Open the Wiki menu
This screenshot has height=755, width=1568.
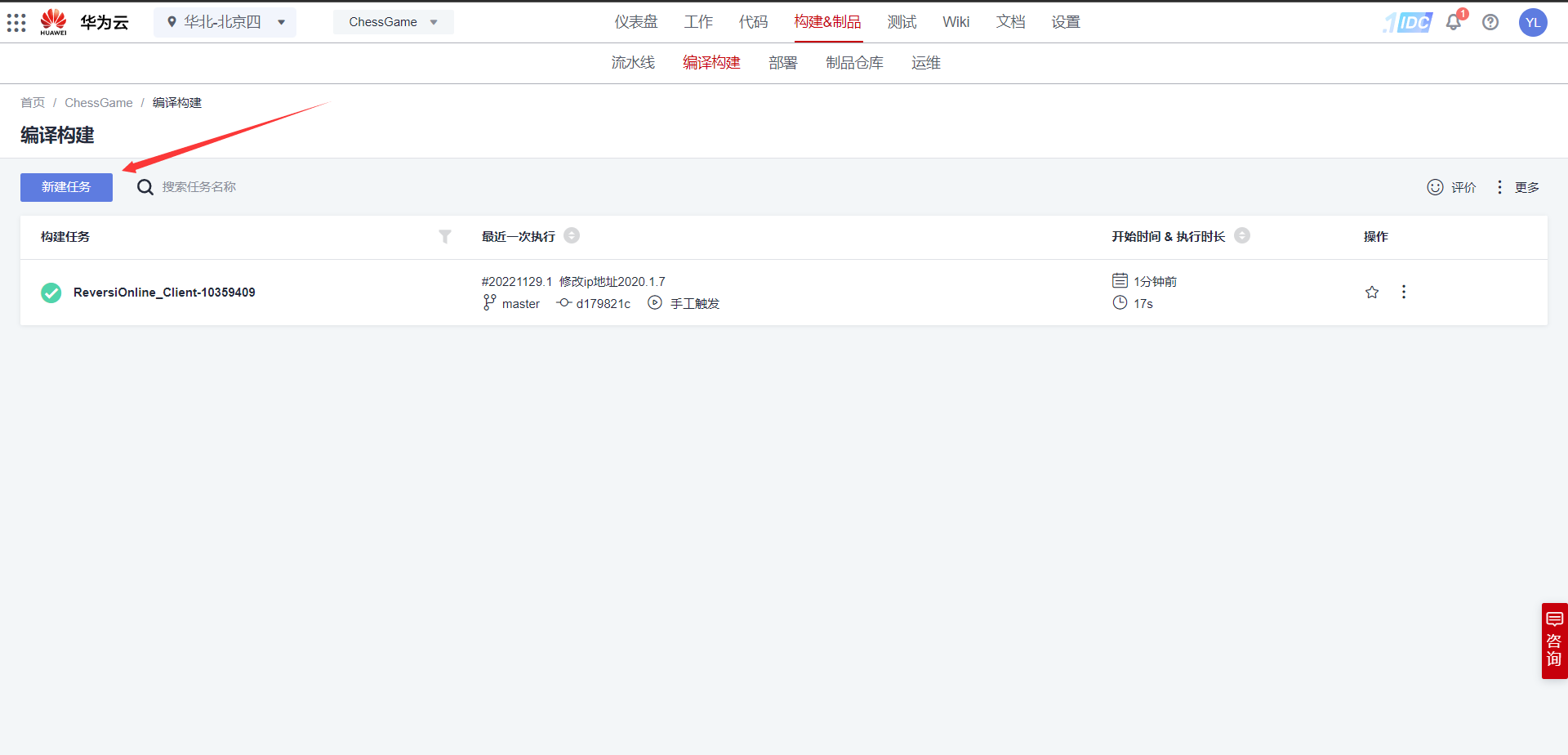click(x=955, y=22)
